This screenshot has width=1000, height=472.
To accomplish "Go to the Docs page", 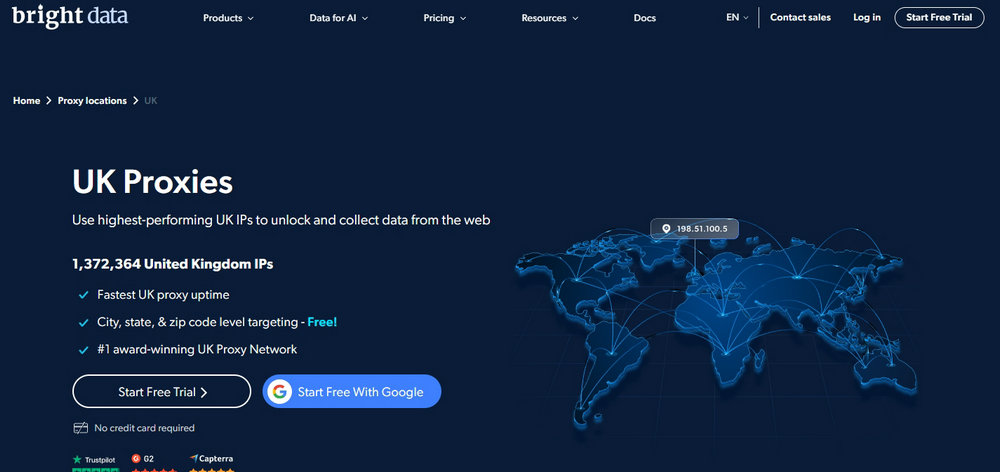I will [645, 18].
